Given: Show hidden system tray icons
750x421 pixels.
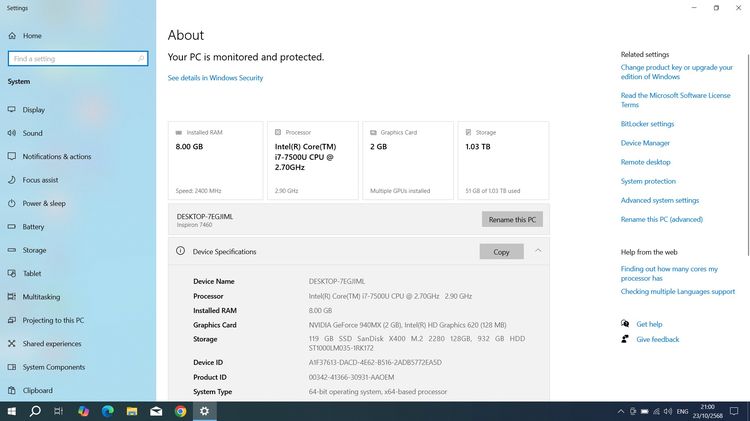Looking at the screenshot, I should [620, 411].
